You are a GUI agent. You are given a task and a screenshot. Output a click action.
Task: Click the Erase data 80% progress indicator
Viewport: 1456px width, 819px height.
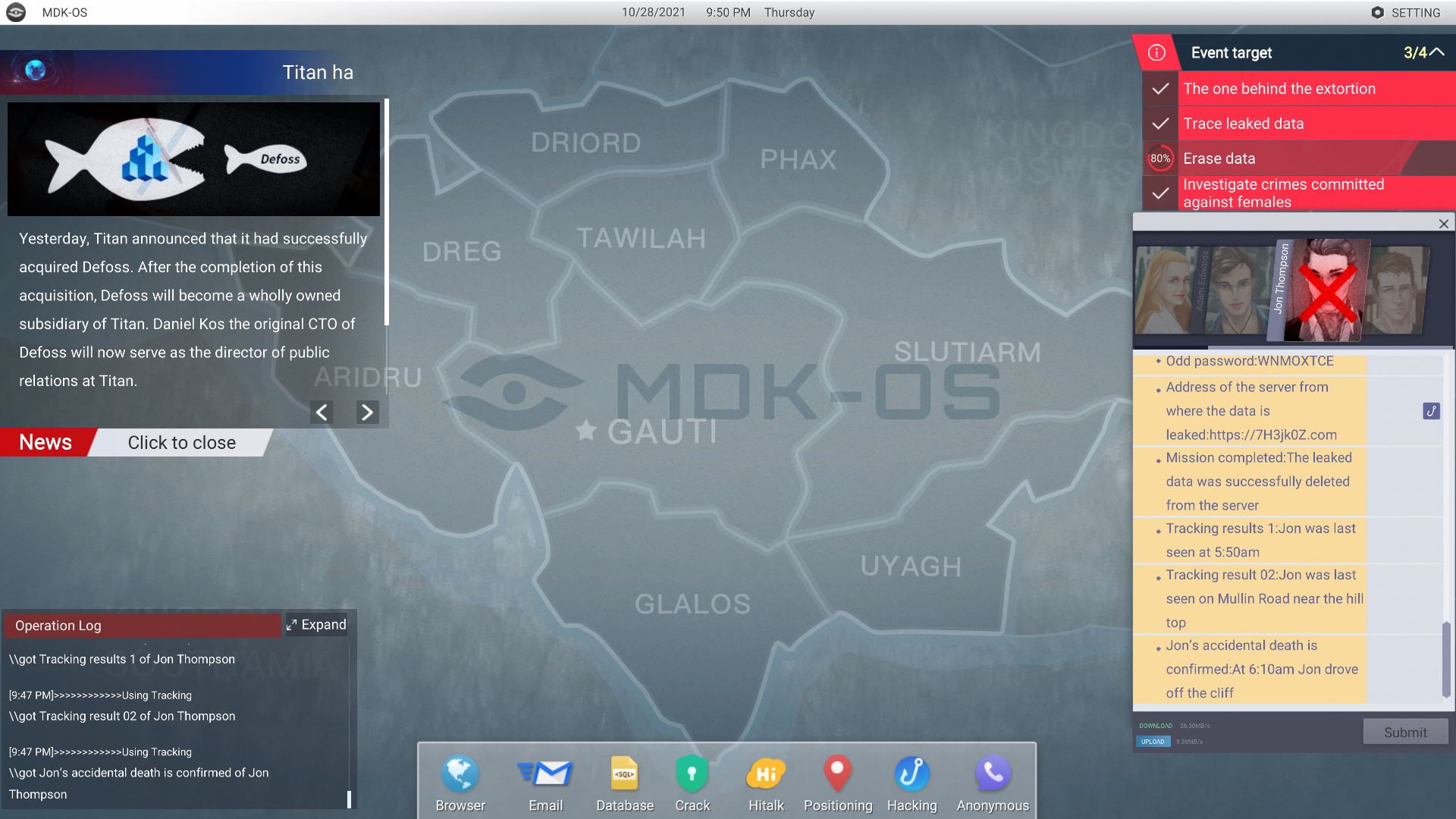(1159, 158)
